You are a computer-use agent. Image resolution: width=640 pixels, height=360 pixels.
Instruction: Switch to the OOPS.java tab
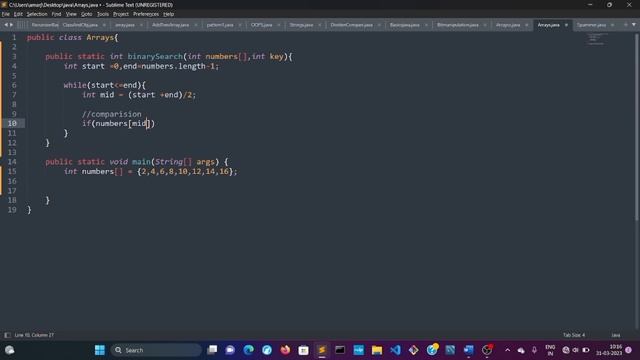[x=261, y=25]
